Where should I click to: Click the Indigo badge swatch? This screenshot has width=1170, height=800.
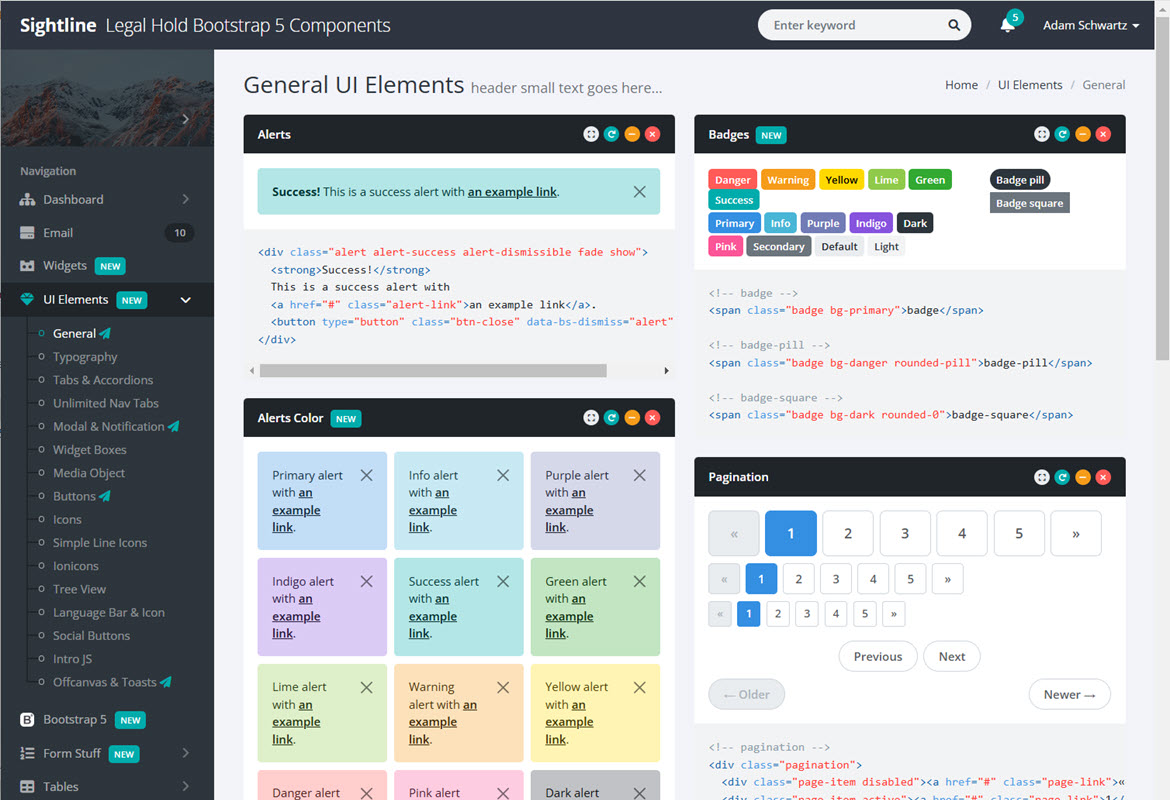pyautogui.click(x=871, y=223)
